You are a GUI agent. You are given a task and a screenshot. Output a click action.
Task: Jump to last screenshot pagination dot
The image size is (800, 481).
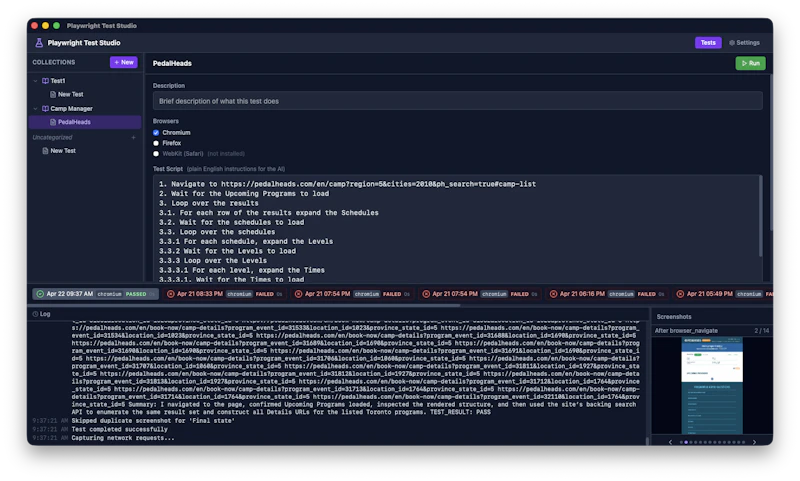click(743, 442)
